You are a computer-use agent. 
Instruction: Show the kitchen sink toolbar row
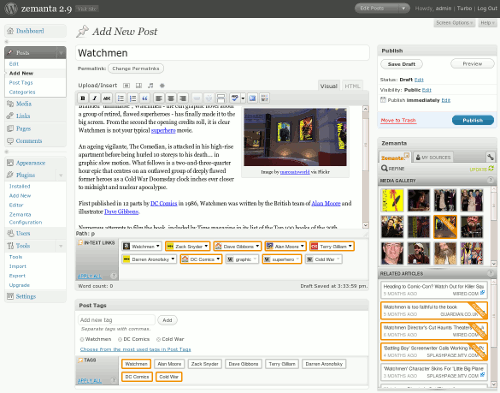point(264,98)
